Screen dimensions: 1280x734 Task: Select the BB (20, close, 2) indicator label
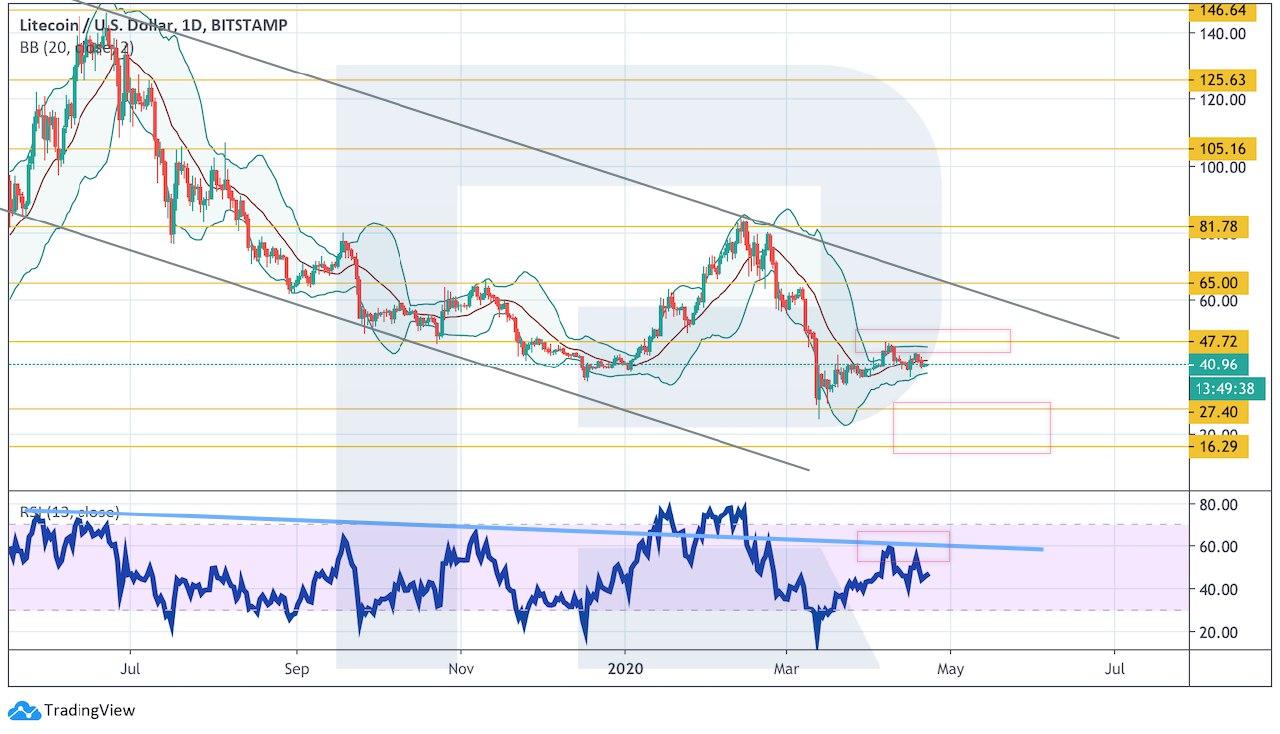tap(79, 46)
